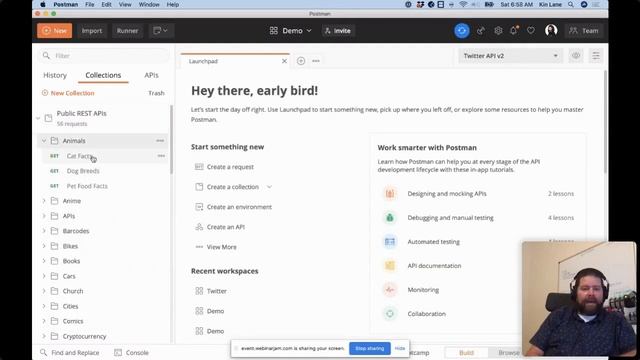Open the Team menu

tap(584, 31)
